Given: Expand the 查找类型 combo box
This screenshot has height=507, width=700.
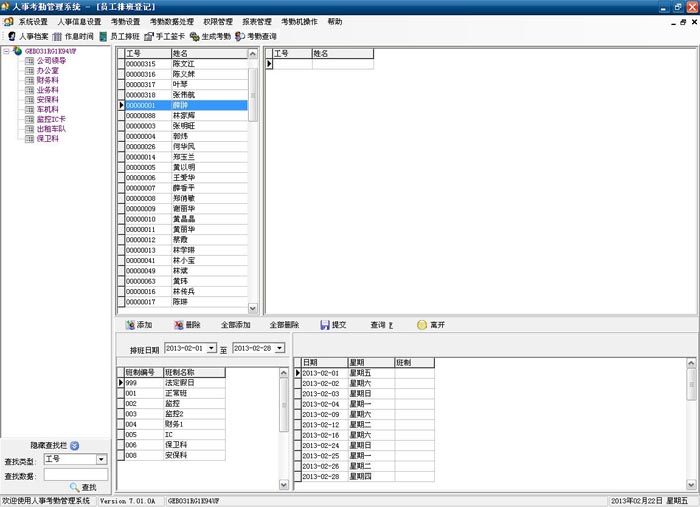Looking at the screenshot, I should (x=102, y=460).
